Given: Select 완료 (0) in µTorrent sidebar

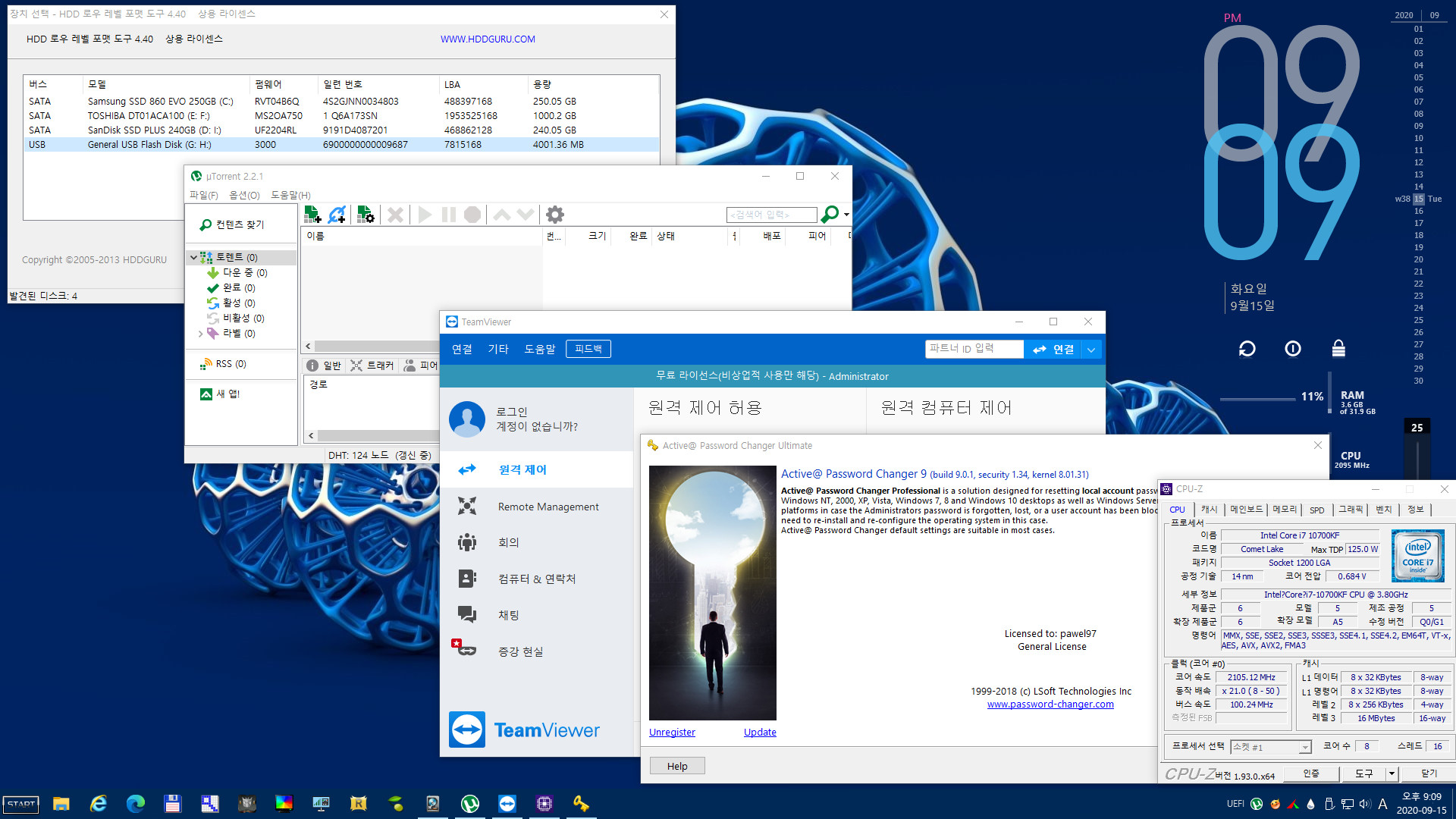Looking at the screenshot, I should pos(238,287).
